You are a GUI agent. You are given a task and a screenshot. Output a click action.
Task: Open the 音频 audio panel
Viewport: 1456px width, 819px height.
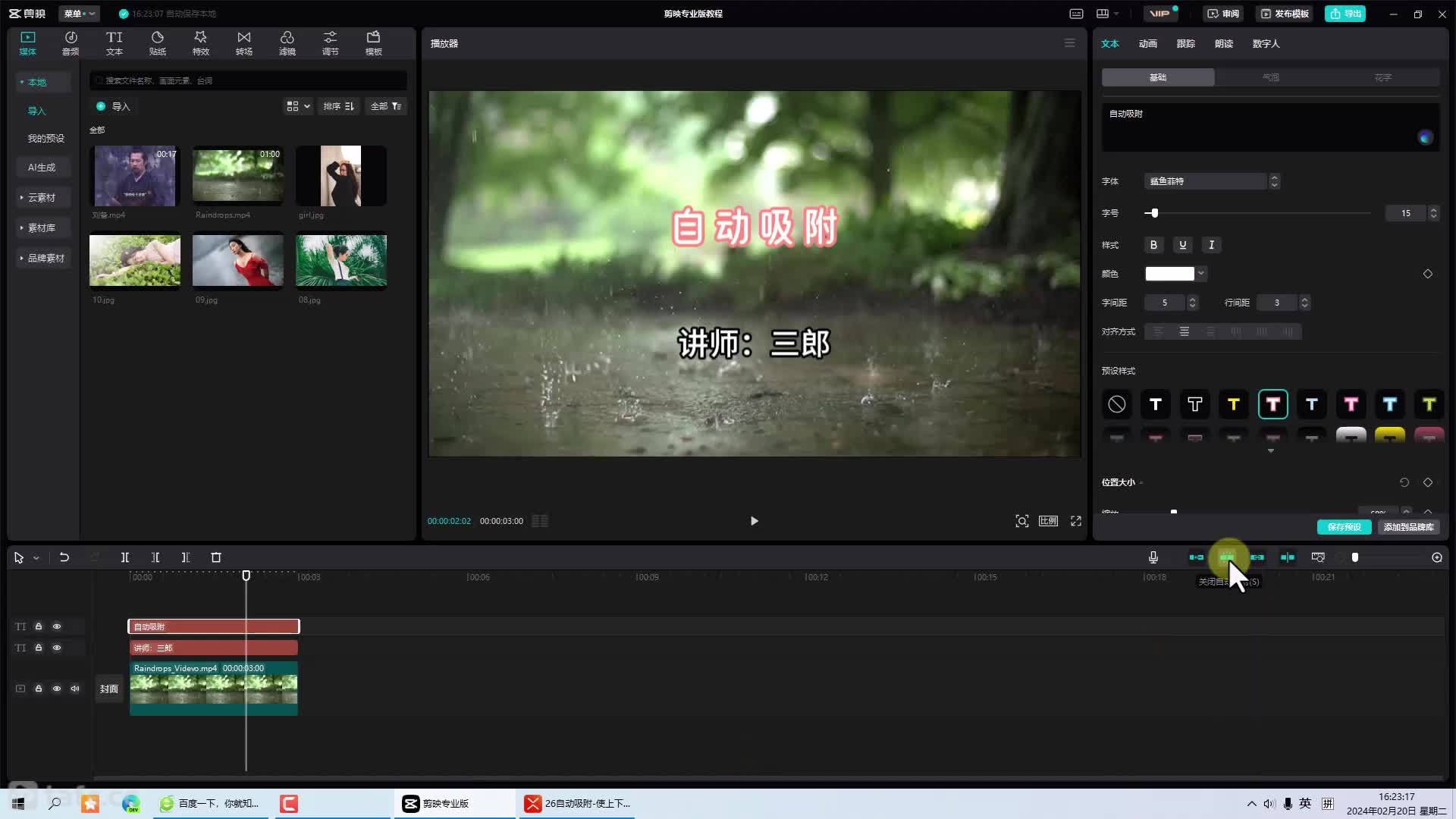coord(71,43)
